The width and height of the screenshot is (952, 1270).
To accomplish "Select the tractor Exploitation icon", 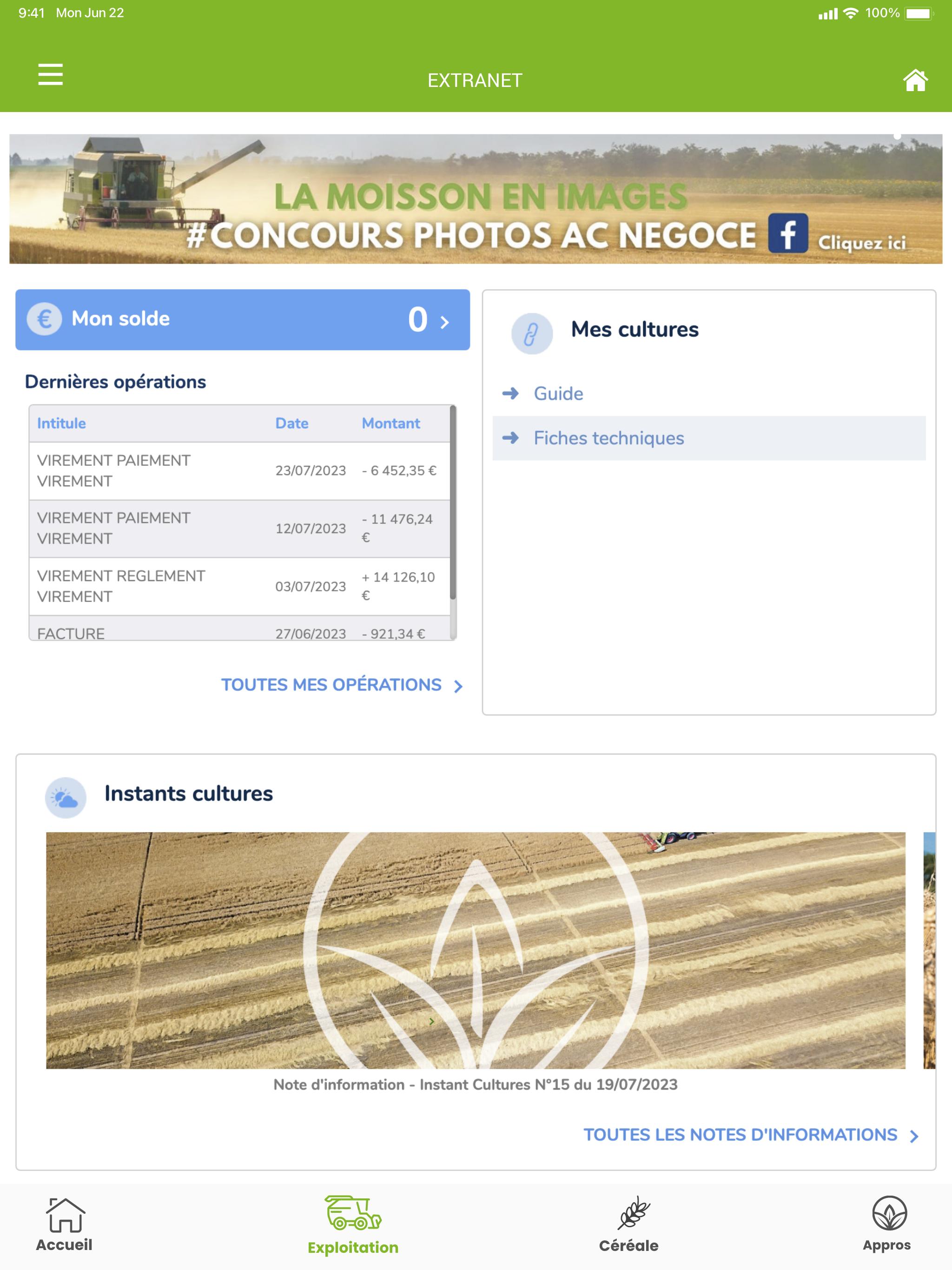I will (x=352, y=1213).
